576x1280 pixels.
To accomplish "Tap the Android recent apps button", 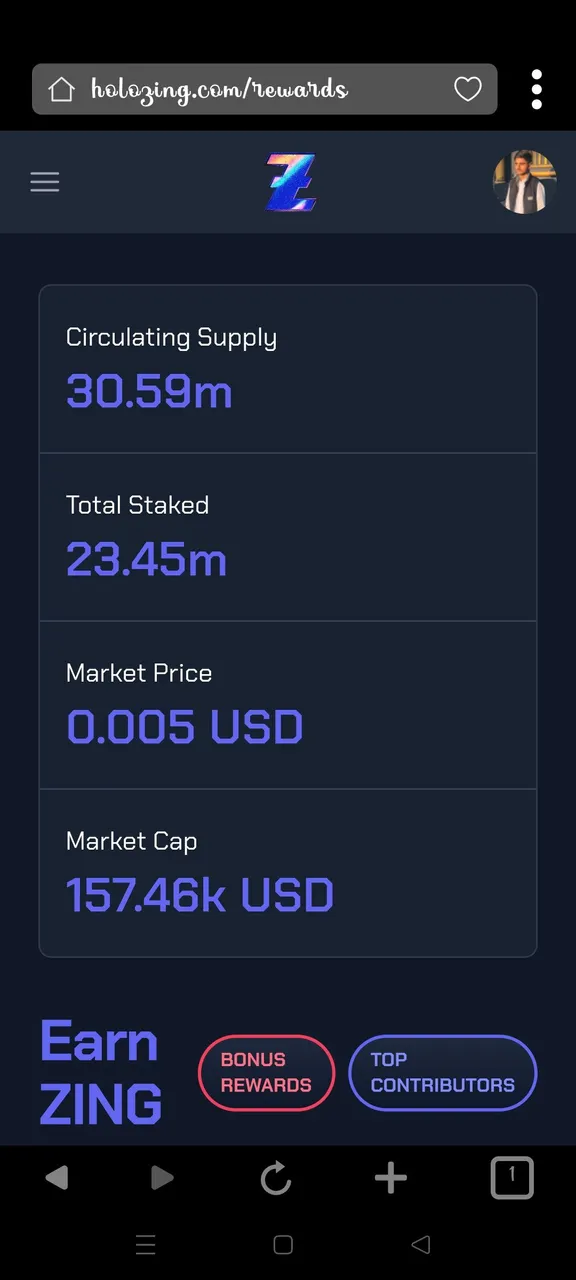I will click(146, 1245).
